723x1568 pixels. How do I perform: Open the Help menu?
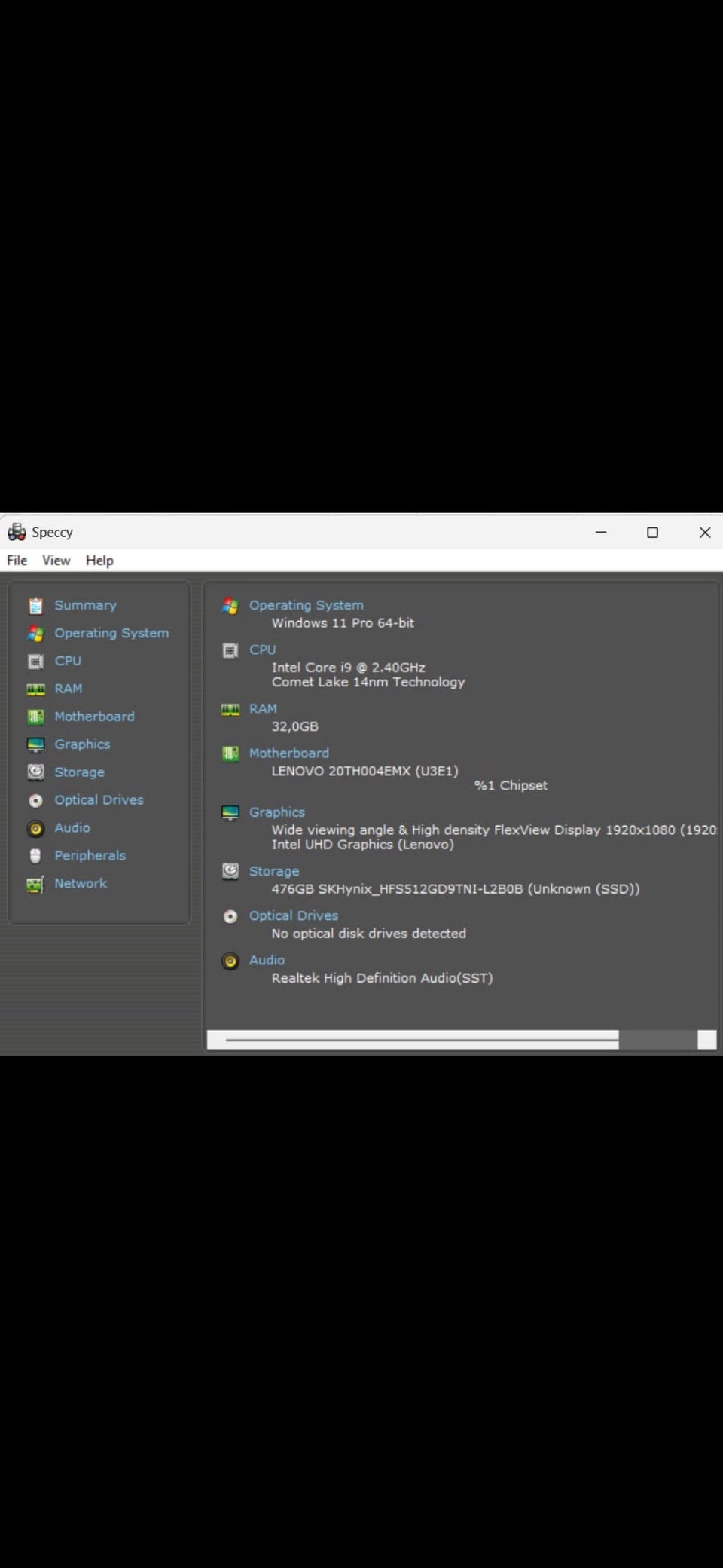pos(99,561)
